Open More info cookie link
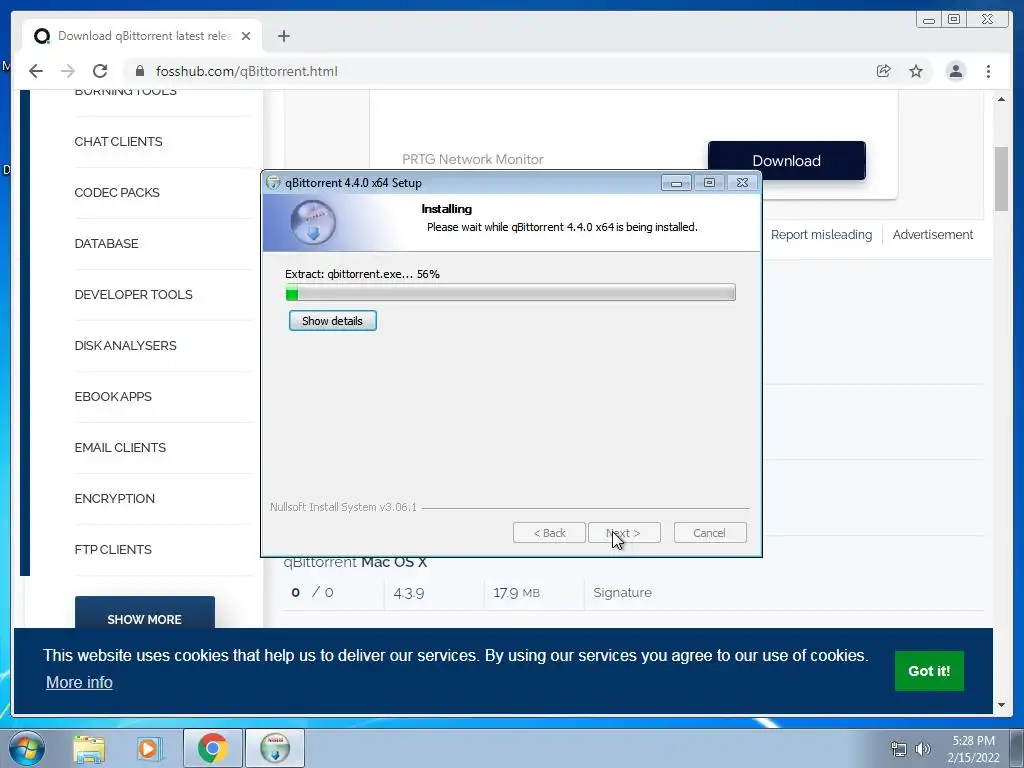This screenshot has width=1024, height=768. tap(79, 682)
